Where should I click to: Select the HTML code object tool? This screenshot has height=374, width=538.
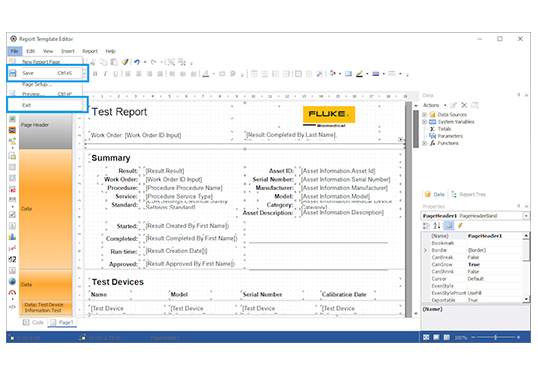[12, 306]
